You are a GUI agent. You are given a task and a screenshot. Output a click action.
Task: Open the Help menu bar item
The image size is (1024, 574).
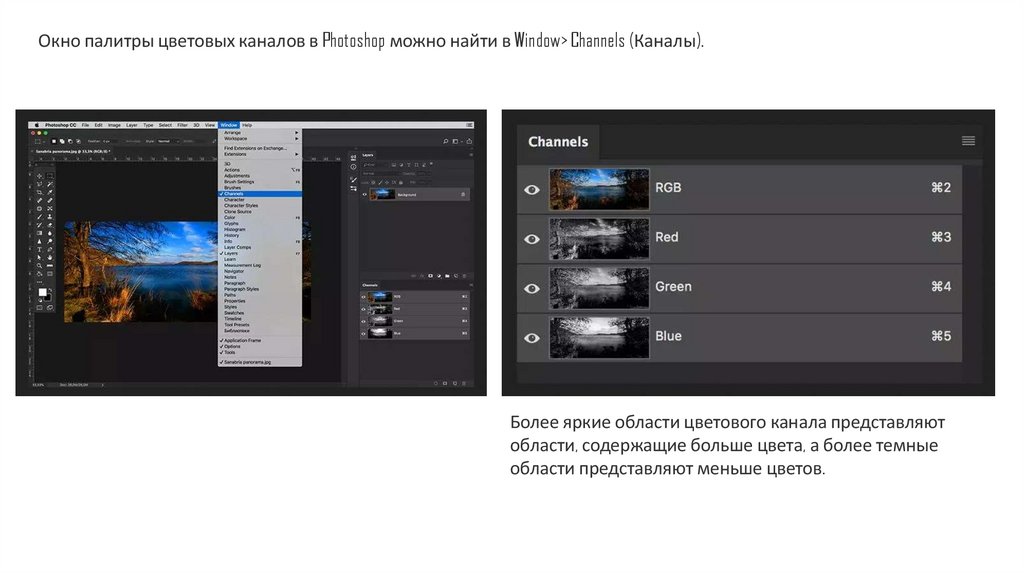[247, 125]
